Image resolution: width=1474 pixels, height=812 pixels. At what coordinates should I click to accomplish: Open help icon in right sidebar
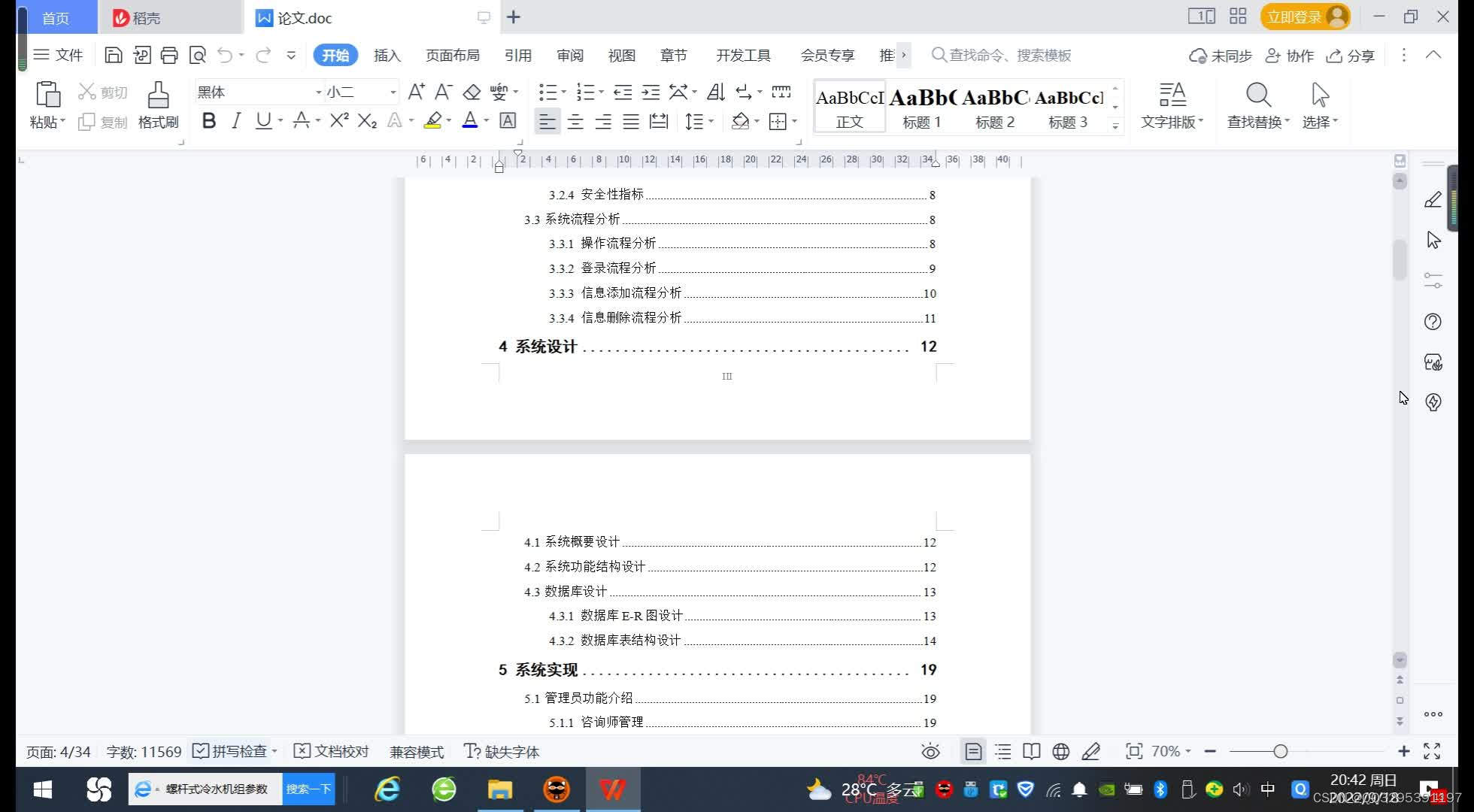click(x=1433, y=322)
